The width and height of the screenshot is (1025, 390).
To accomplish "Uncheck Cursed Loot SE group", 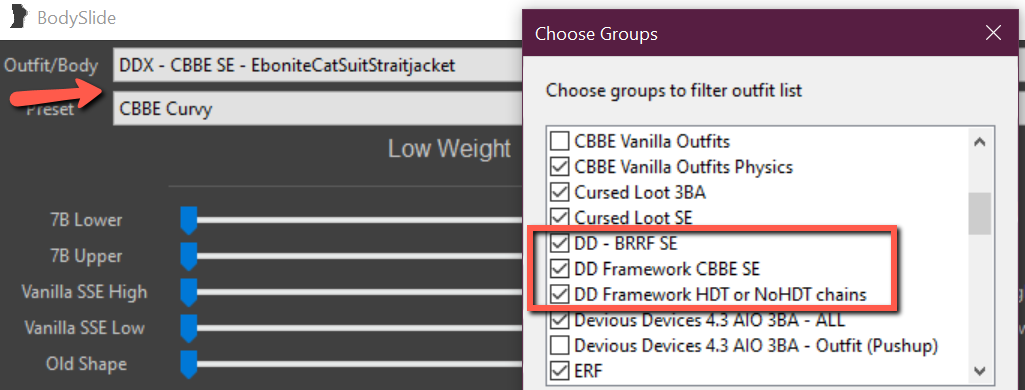I will point(559,217).
